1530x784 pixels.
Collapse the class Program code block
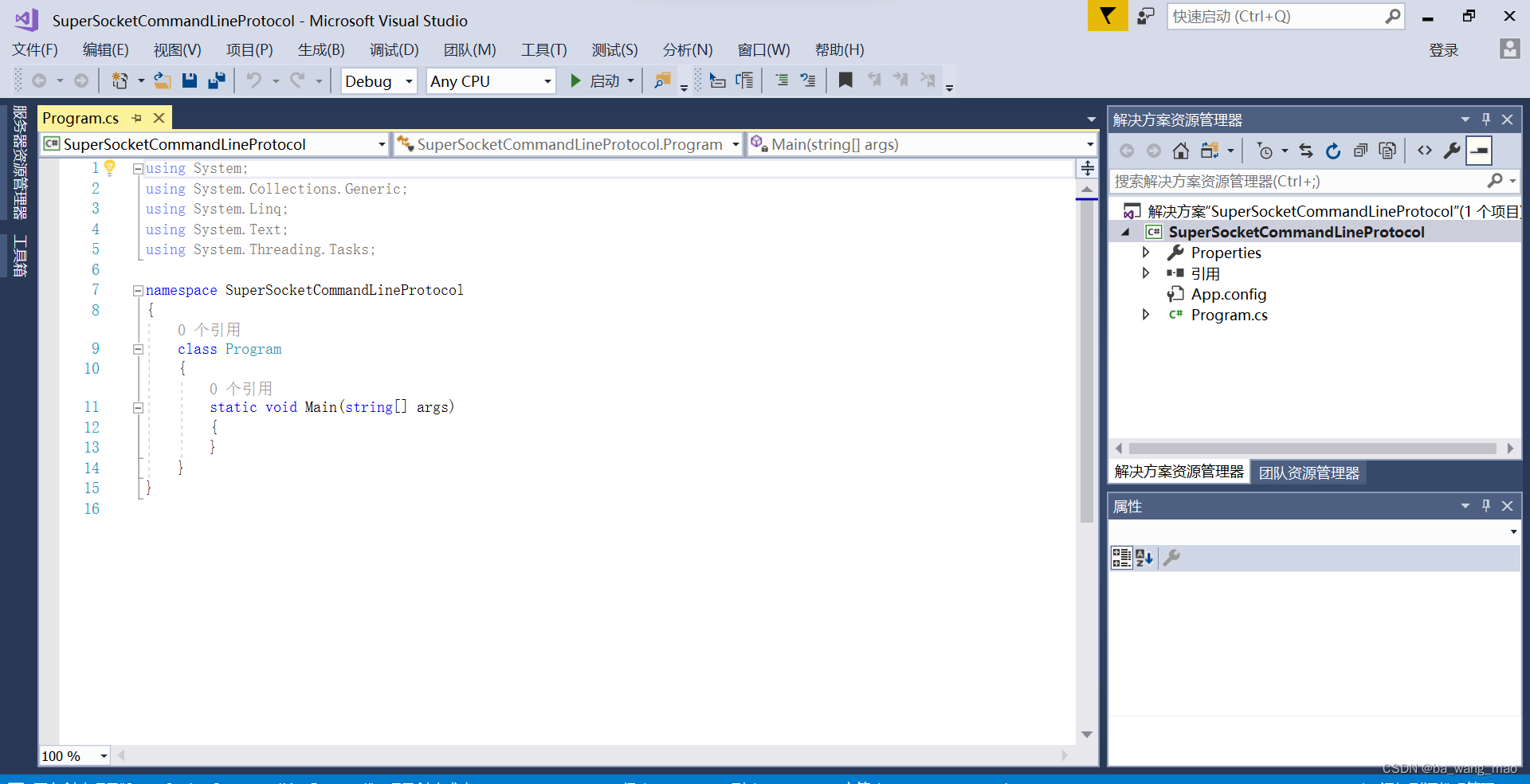click(x=138, y=349)
